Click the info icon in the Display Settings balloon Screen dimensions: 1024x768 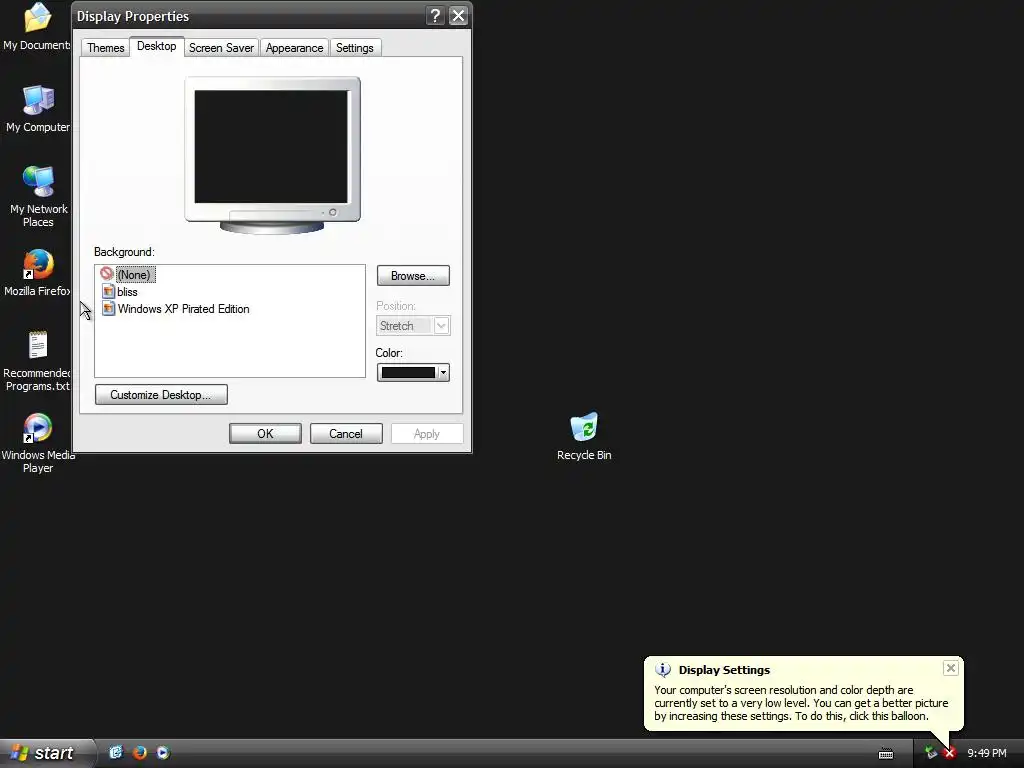point(663,669)
